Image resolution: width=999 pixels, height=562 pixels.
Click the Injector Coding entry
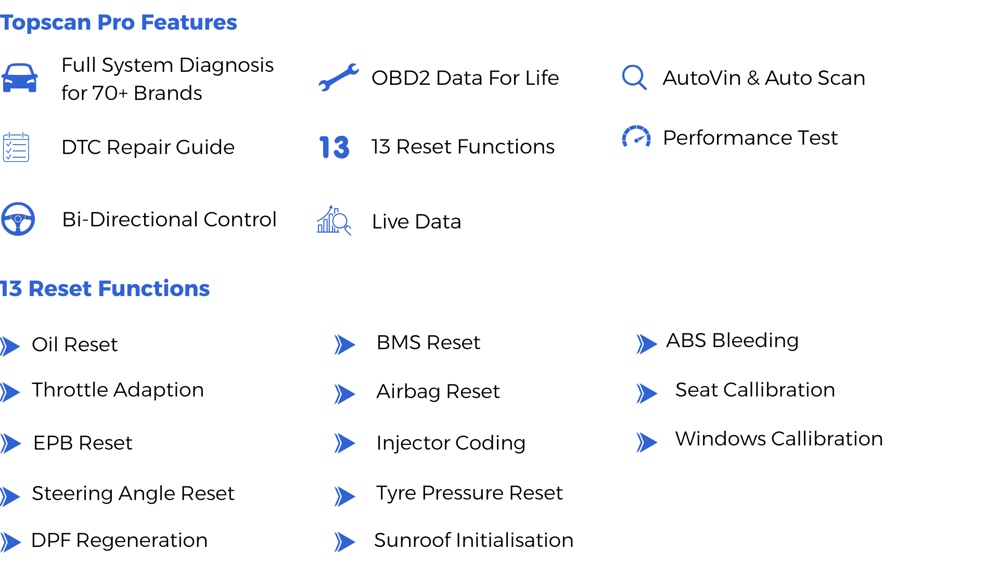pos(450,443)
